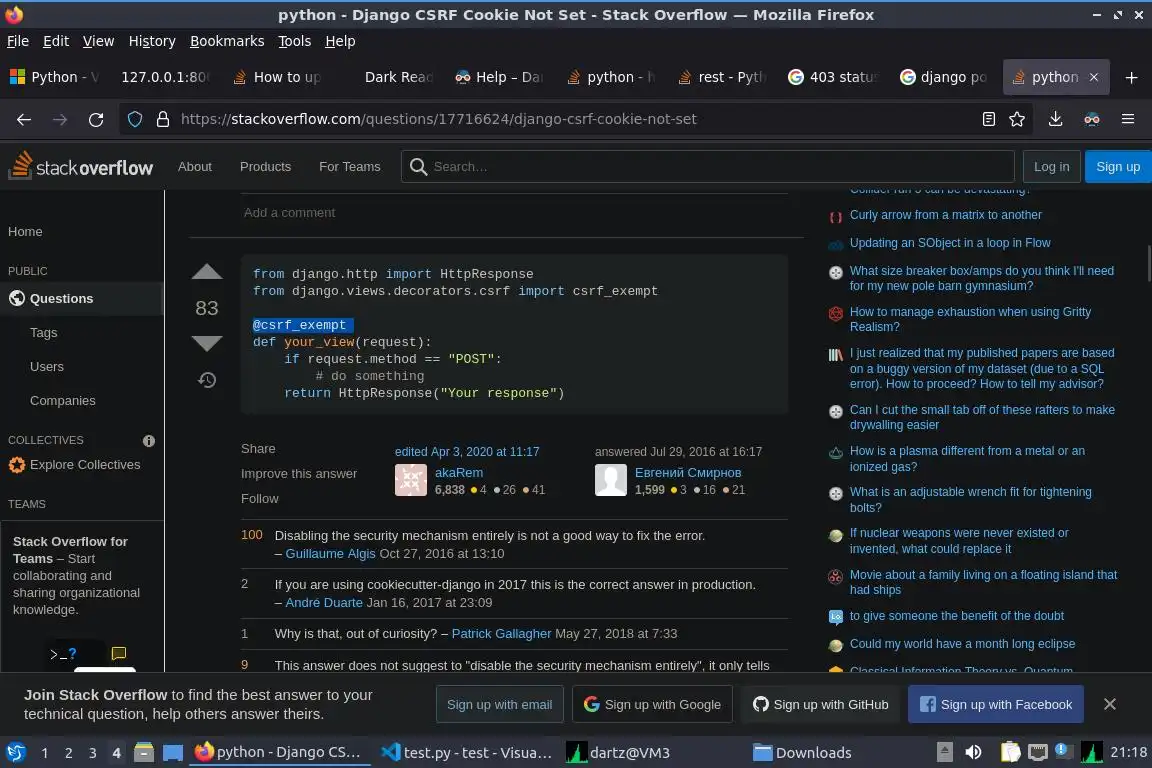Click the Sign up button
This screenshot has height=768, width=1152.
1117,167
